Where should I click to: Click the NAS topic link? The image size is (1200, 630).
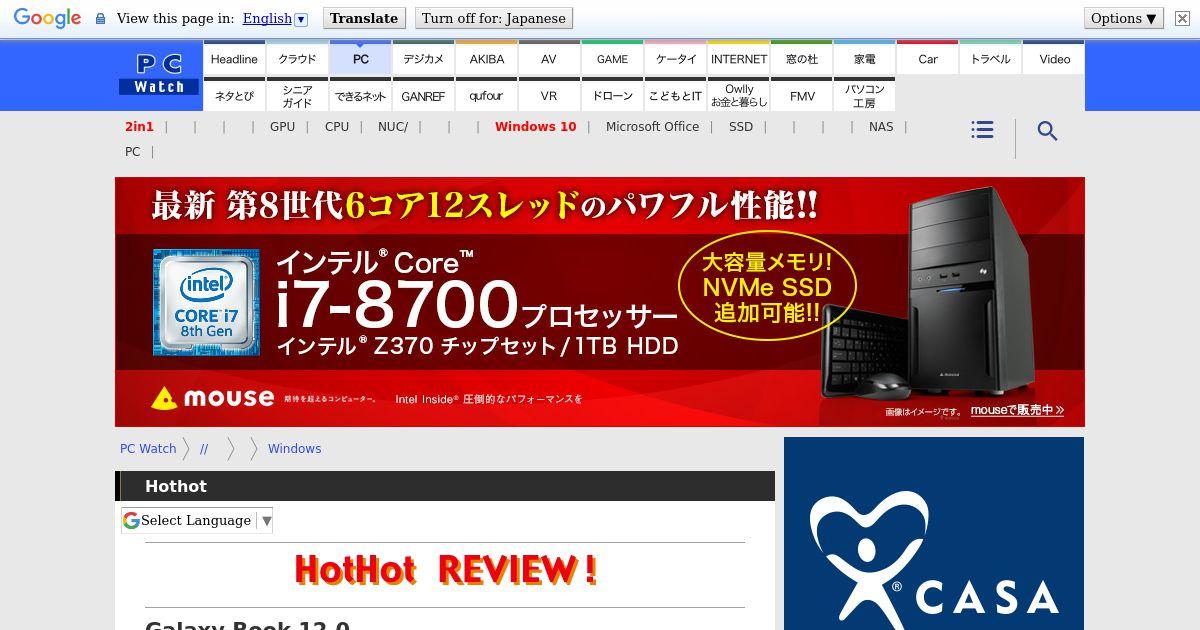pos(881,126)
